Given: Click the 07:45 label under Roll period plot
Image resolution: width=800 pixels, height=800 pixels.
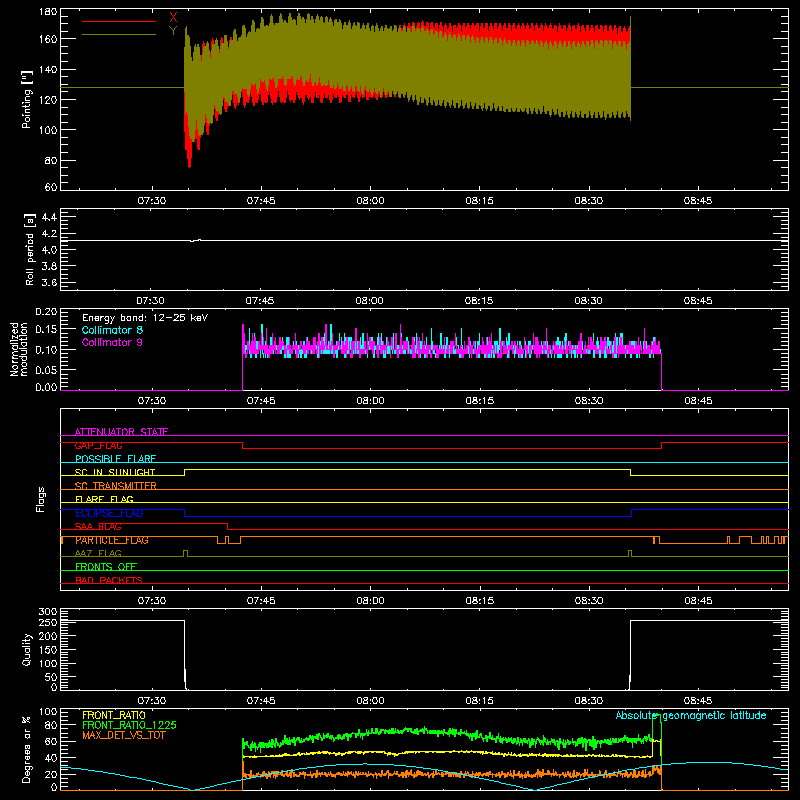Looking at the screenshot, I should [x=260, y=301].
